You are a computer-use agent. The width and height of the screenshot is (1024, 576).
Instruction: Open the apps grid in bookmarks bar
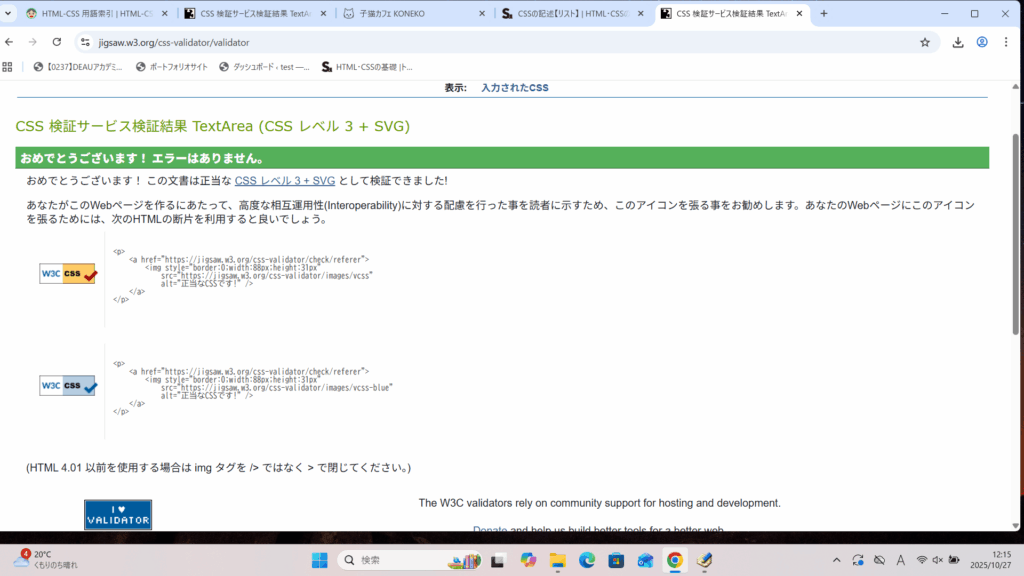(x=8, y=67)
